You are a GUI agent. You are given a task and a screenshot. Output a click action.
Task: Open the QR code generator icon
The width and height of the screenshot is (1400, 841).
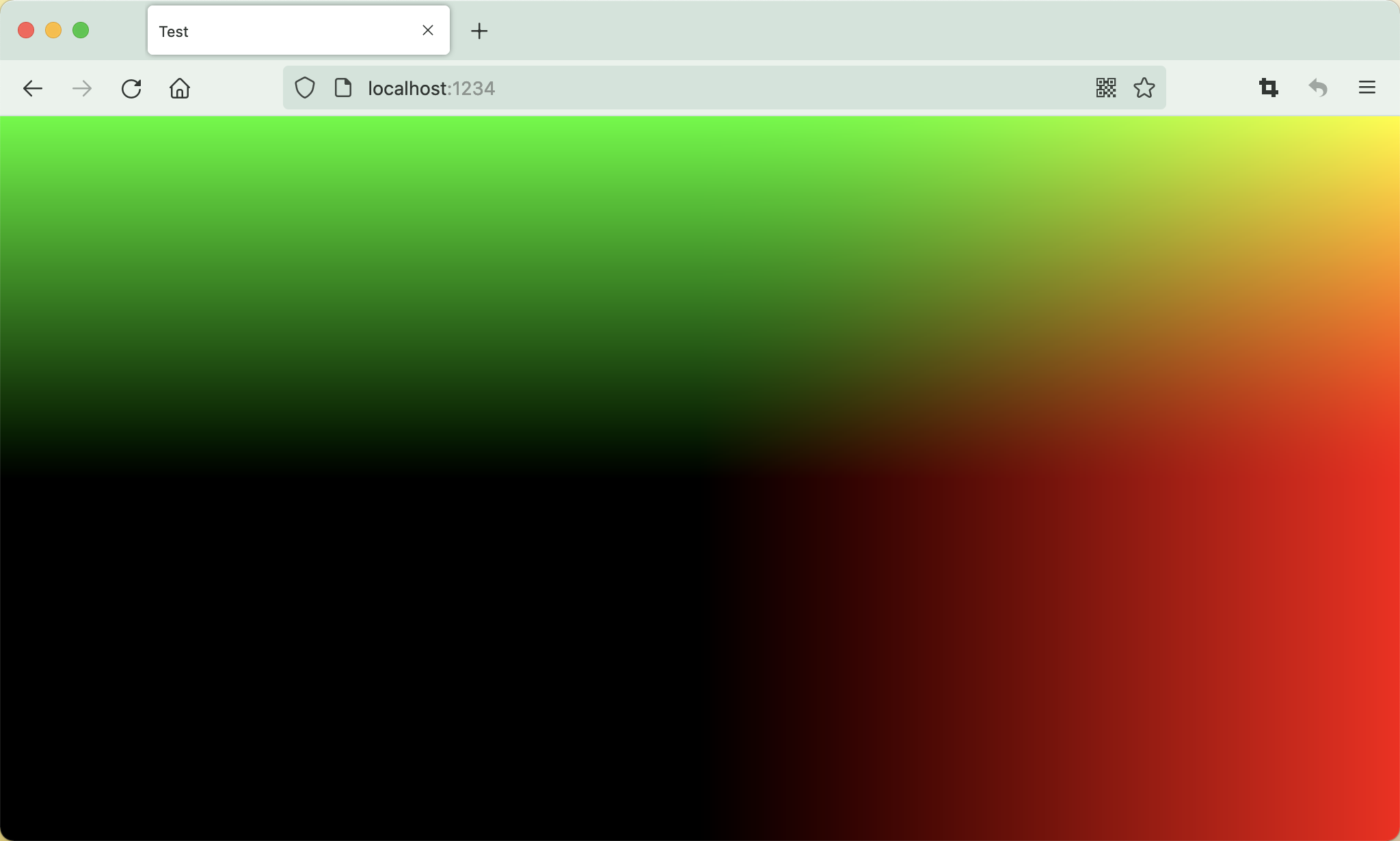(x=1105, y=88)
